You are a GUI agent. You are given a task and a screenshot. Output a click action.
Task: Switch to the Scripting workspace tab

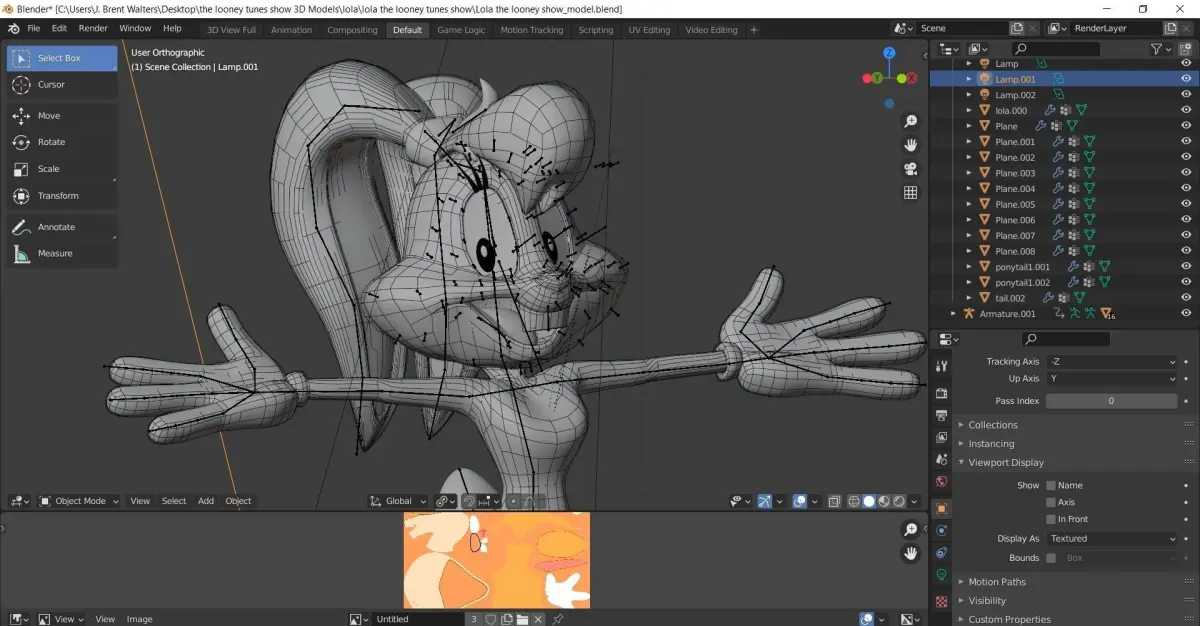pyautogui.click(x=596, y=30)
